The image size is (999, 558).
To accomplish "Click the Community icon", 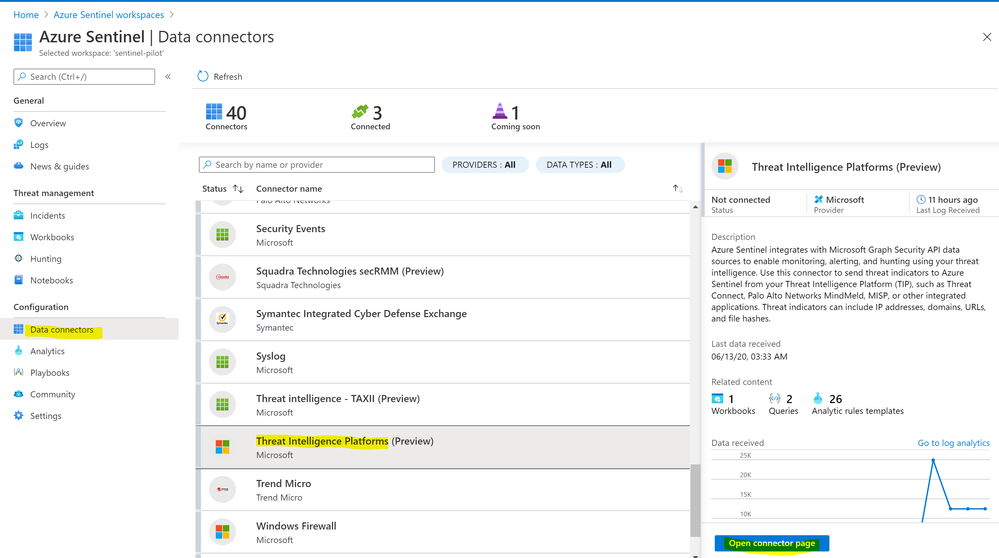I will click(18, 394).
